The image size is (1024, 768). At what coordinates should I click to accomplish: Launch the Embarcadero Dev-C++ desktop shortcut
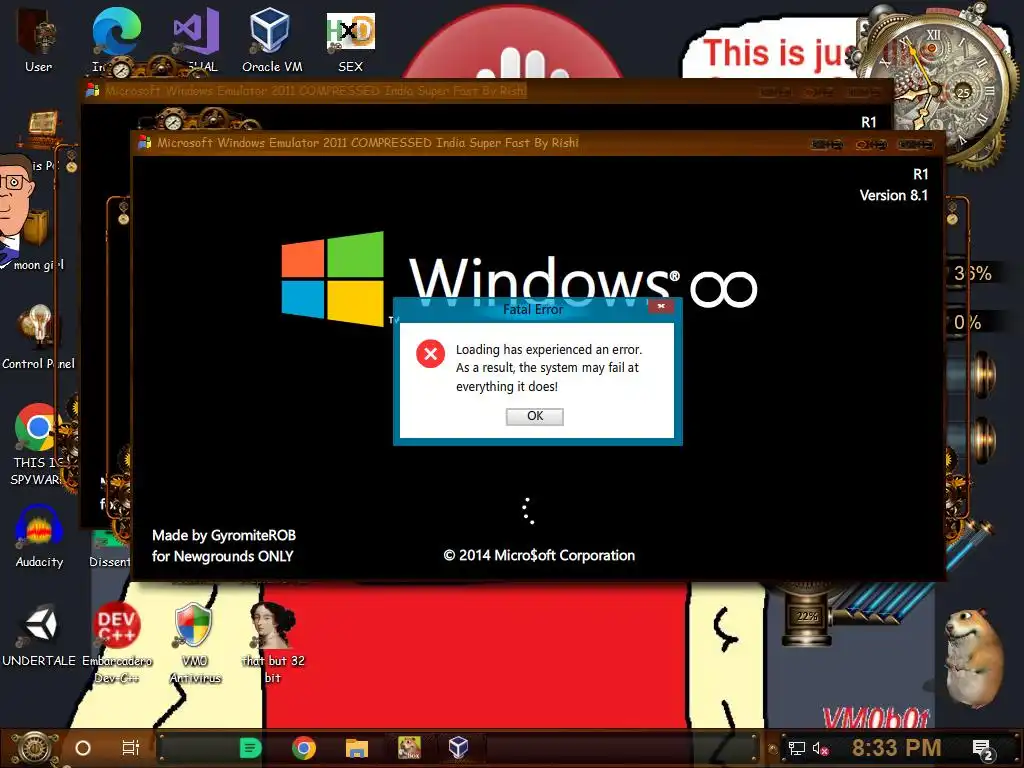[x=116, y=643]
